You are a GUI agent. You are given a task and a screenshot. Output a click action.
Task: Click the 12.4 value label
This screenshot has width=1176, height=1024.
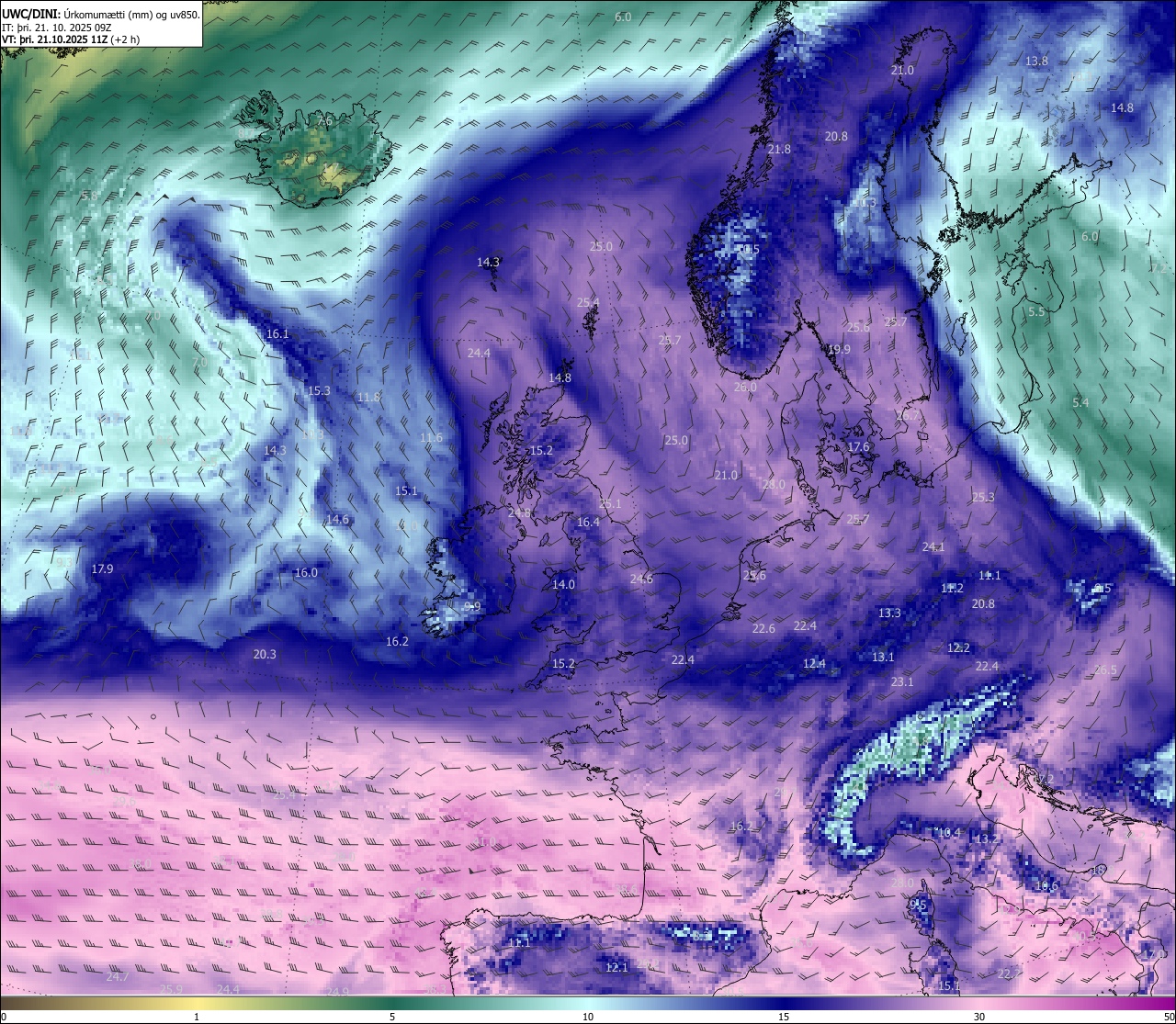pos(814,663)
